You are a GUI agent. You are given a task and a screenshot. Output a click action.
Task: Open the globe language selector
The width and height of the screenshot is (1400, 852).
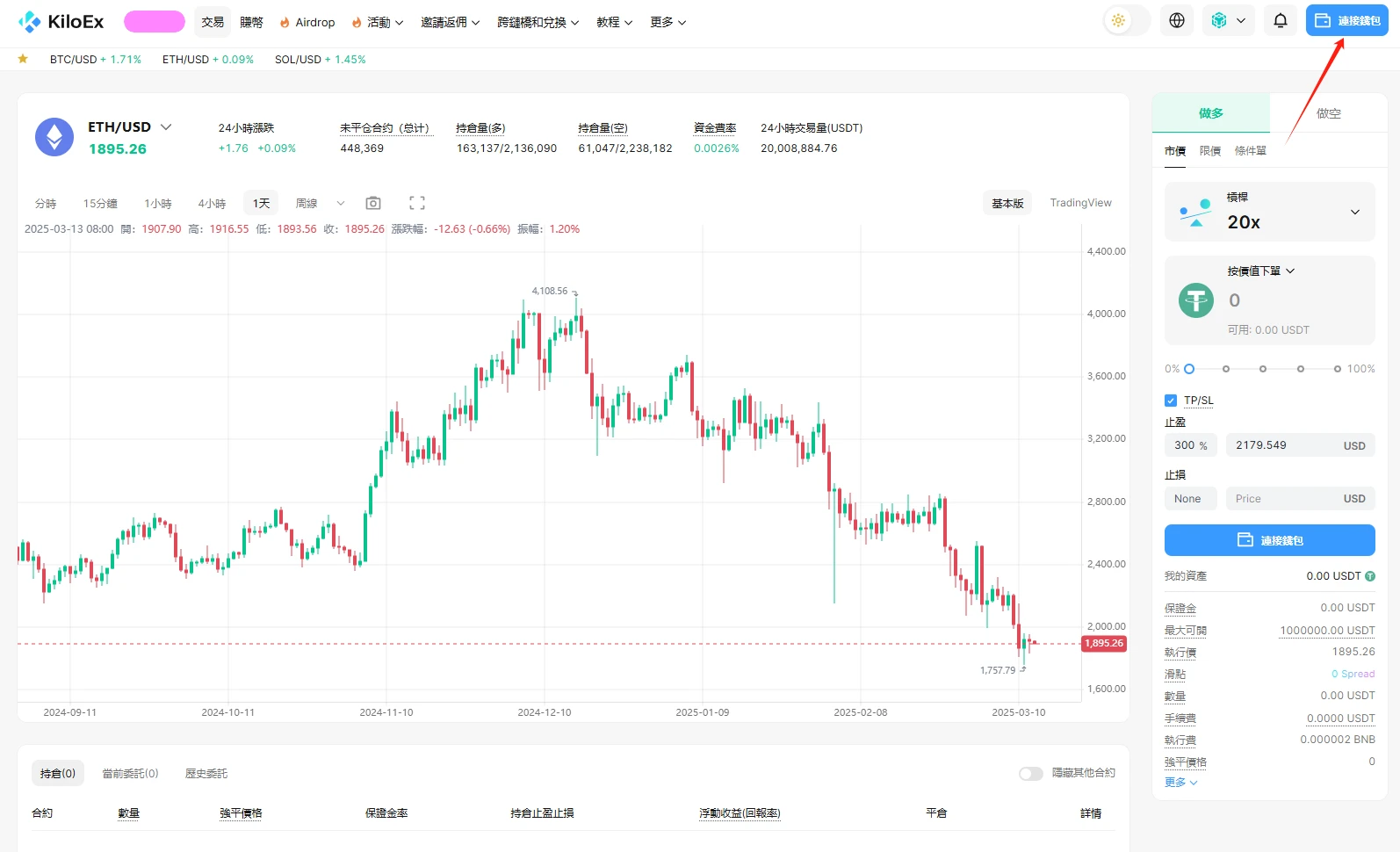point(1177,21)
